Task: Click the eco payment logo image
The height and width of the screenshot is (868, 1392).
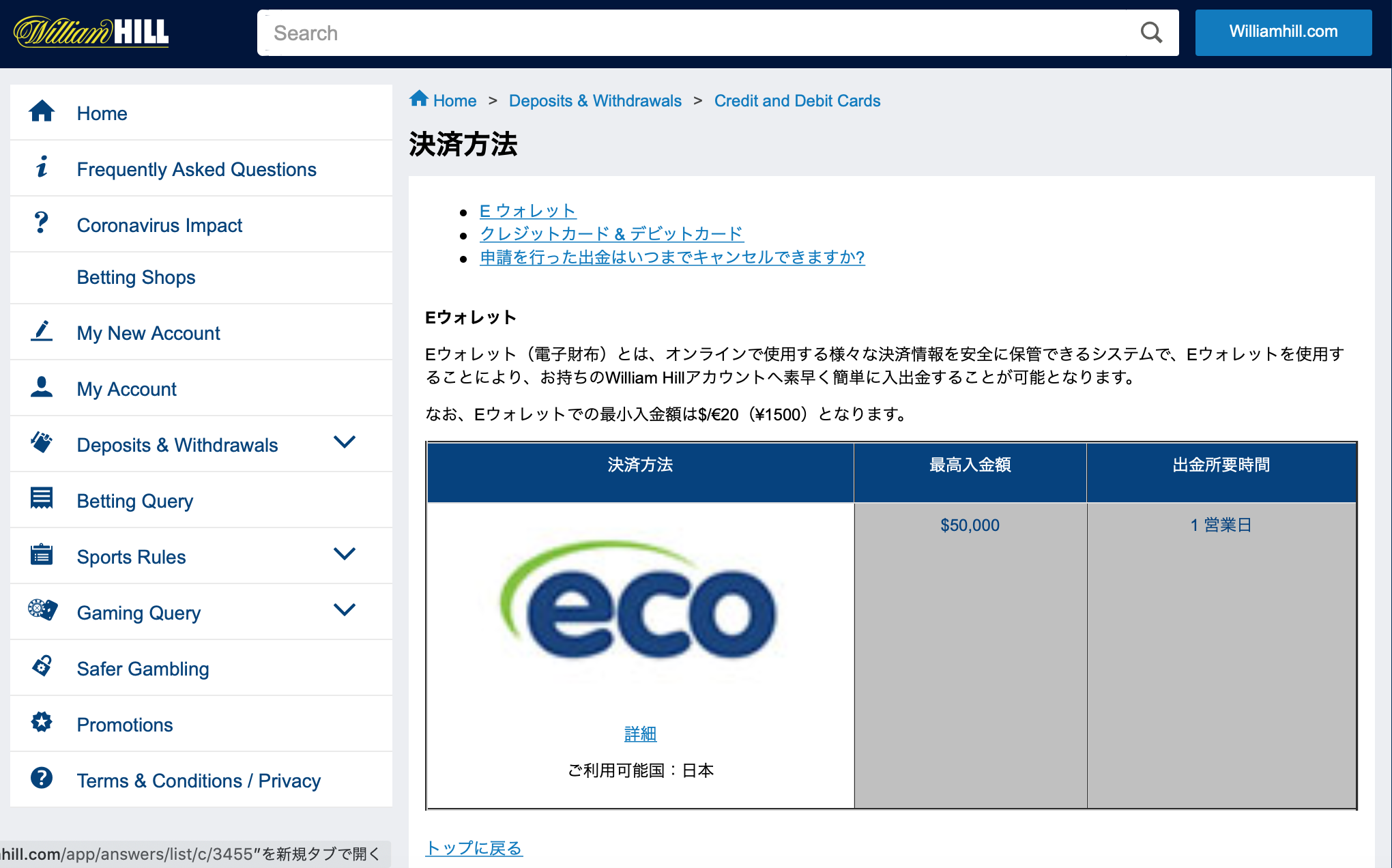Action: (x=640, y=606)
